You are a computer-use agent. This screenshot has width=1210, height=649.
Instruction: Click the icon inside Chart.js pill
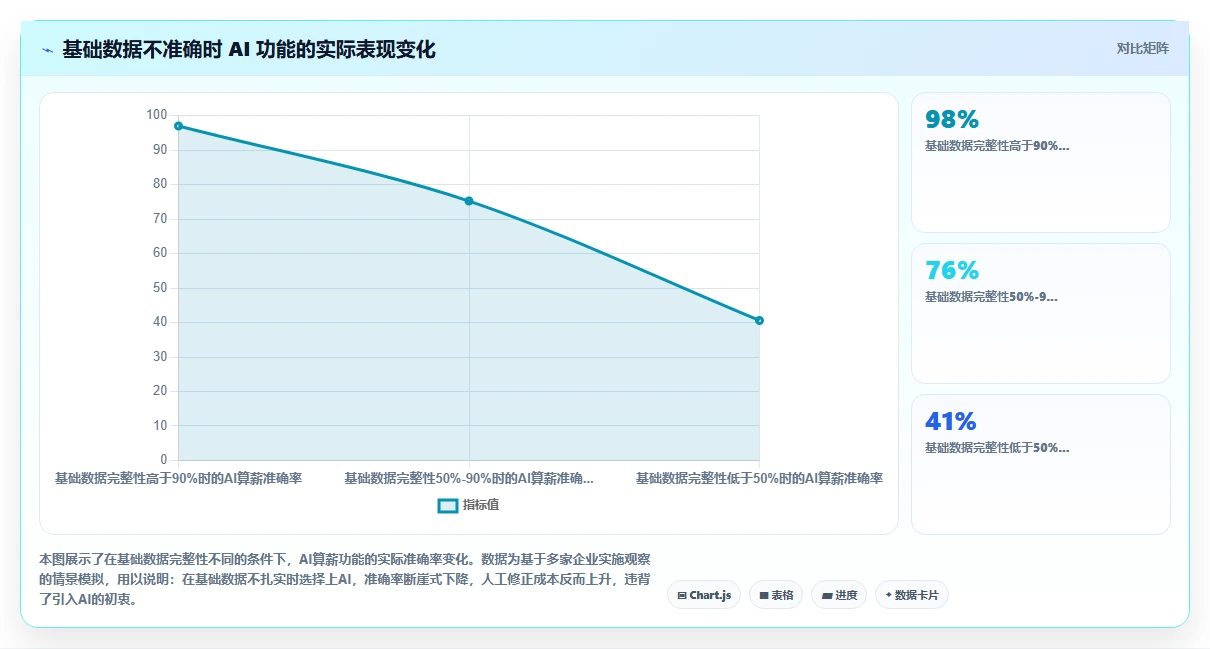click(x=682, y=596)
